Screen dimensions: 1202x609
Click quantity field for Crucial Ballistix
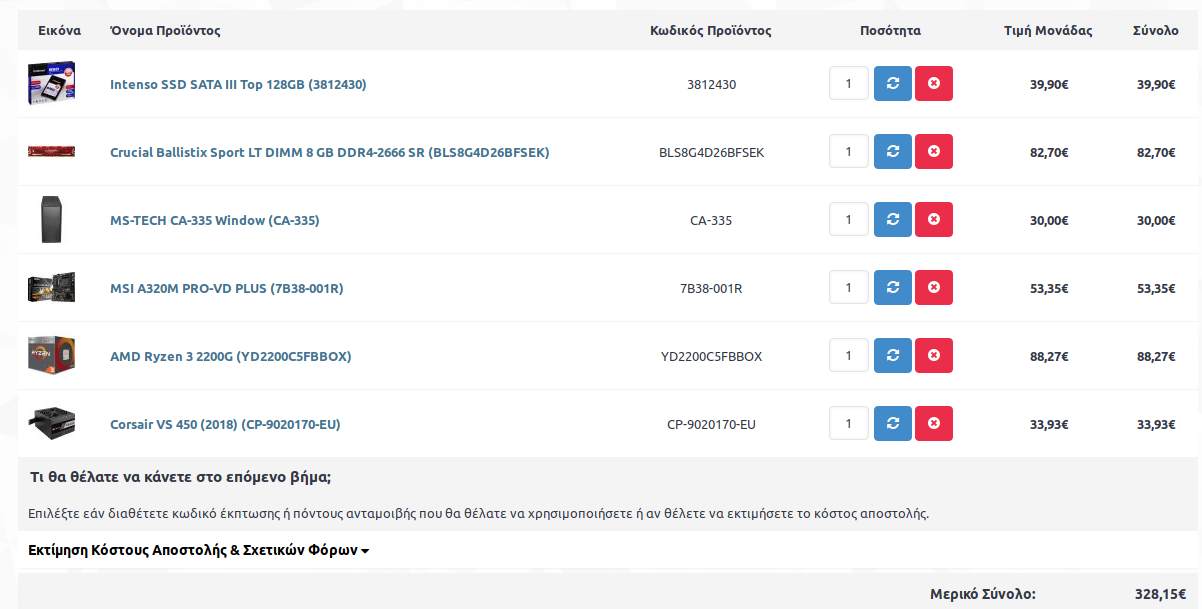point(849,152)
